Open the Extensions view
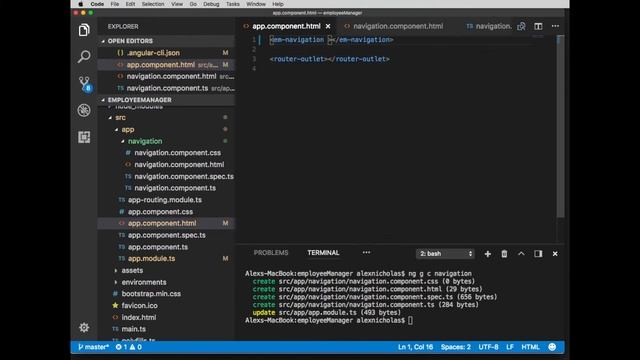This screenshot has width=640, height=360. click(84, 137)
